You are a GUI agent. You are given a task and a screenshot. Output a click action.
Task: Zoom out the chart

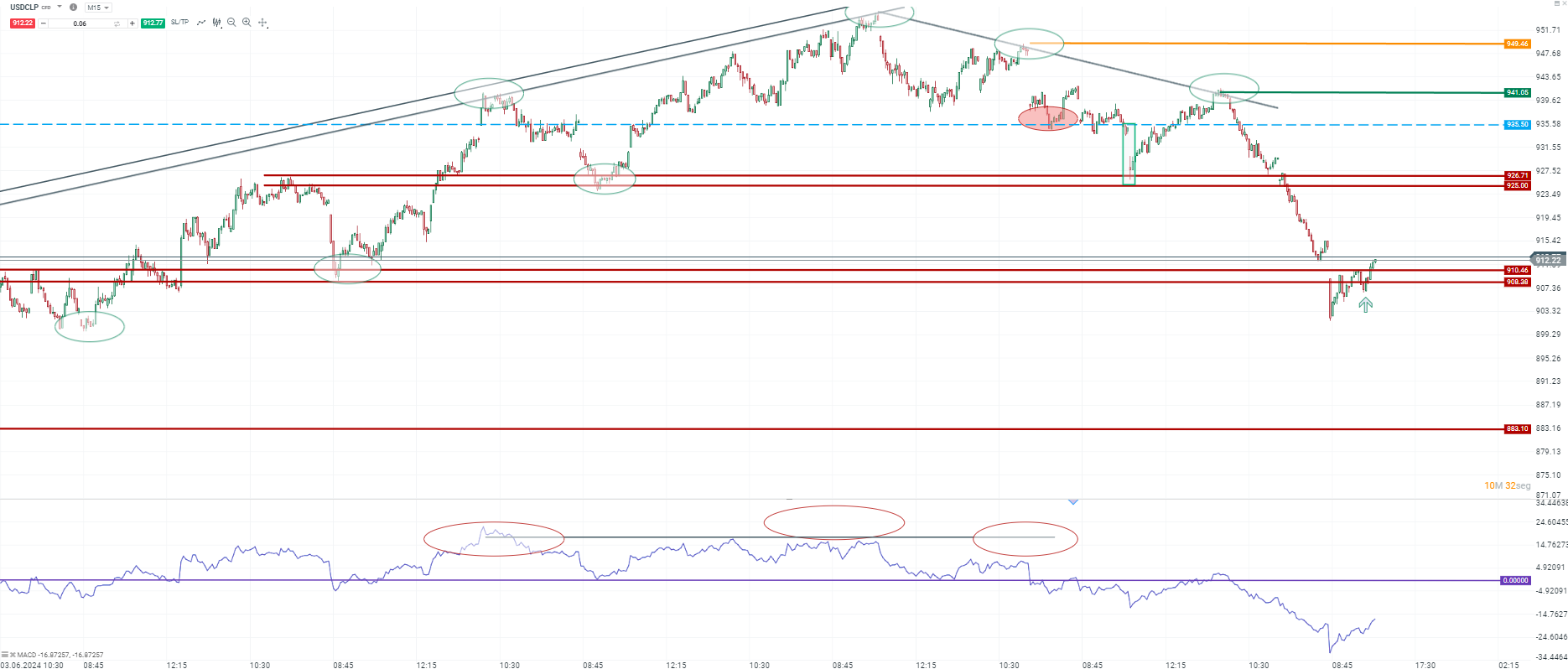click(x=231, y=23)
